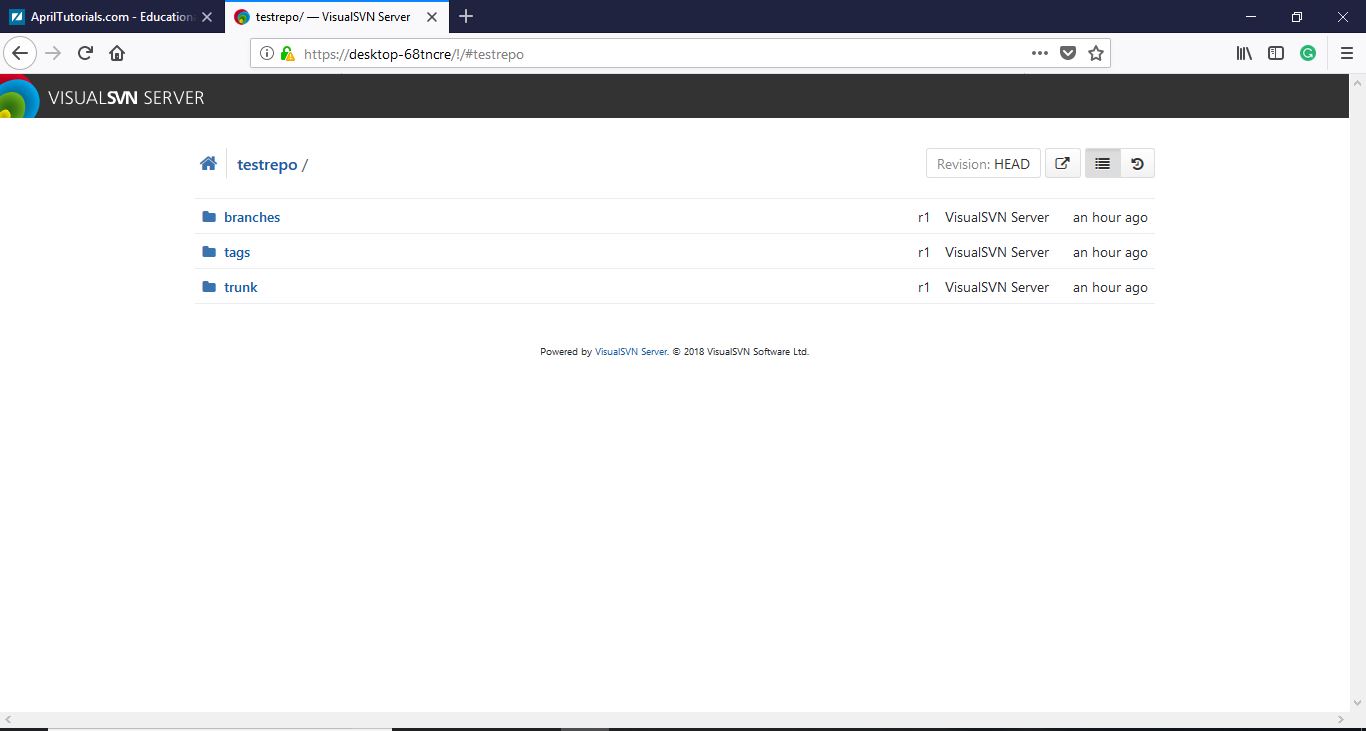This screenshot has height=731, width=1366.
Task: Click the folder icon next to branches
Action: tap(207, 216)
